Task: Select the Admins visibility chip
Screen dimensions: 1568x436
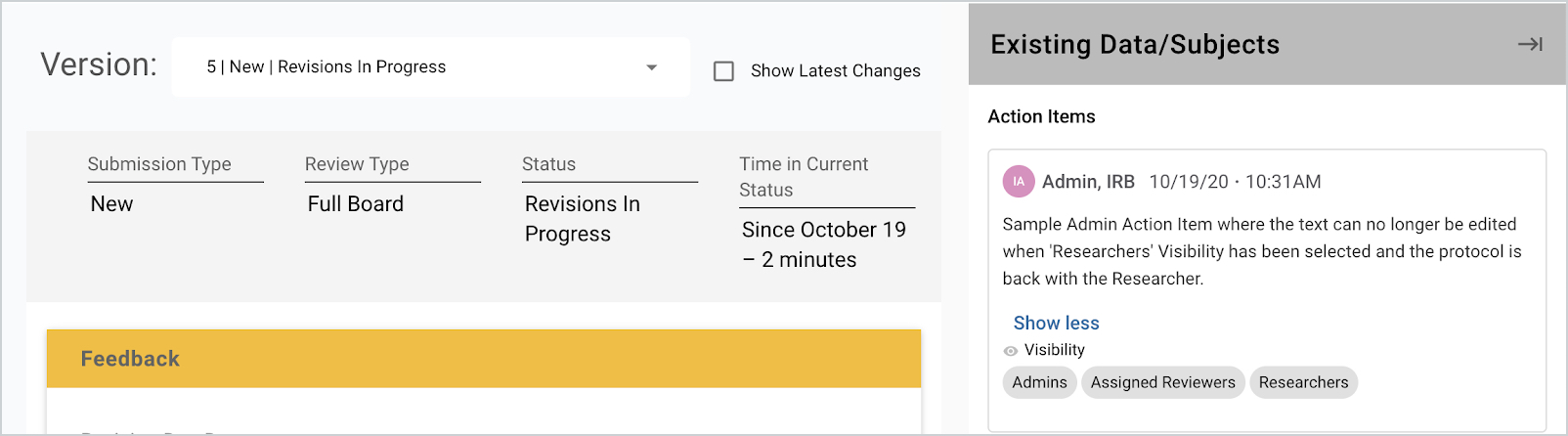Action: (1039, 382)
